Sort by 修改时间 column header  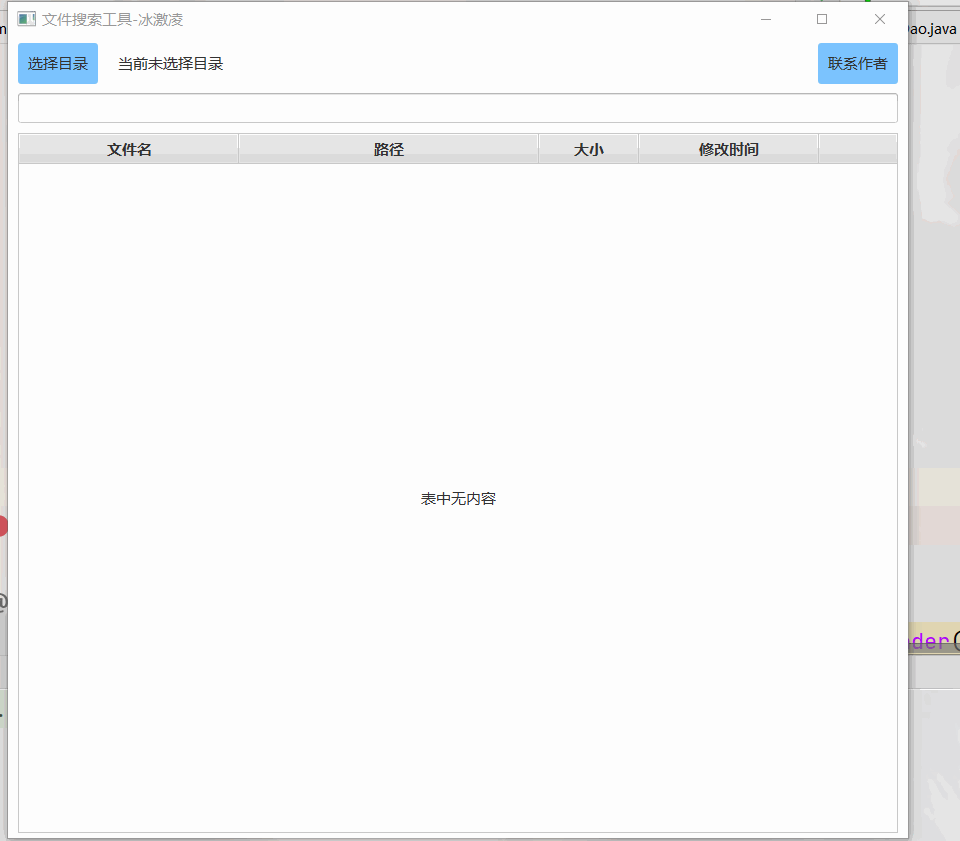729,149
